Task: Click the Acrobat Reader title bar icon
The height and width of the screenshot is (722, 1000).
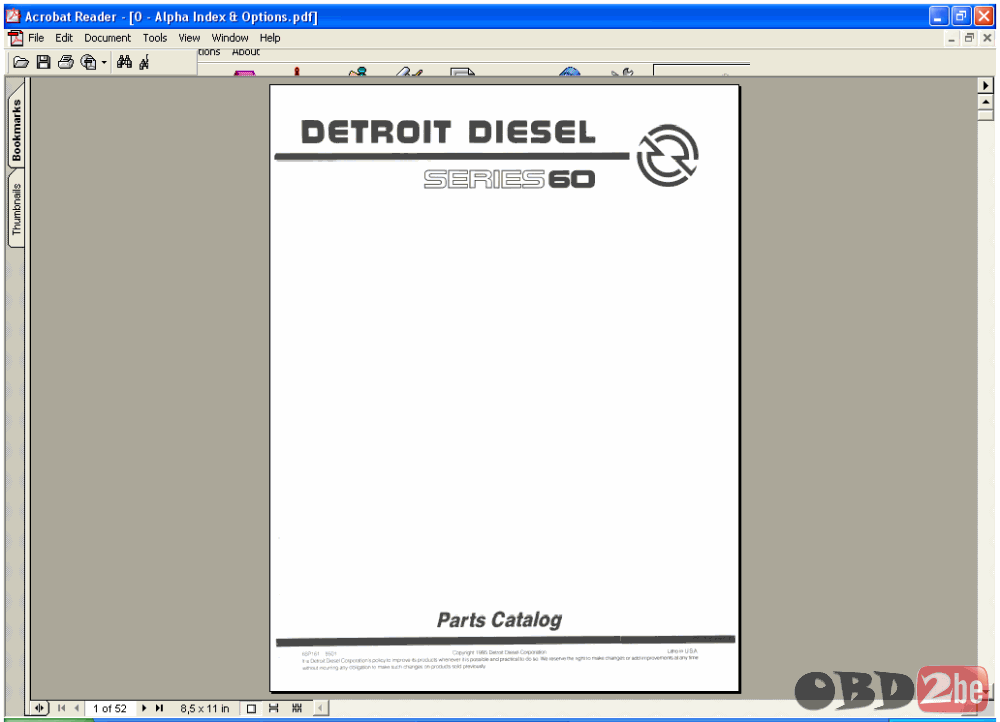Action: pyautogui.click(x=13, y=16)
